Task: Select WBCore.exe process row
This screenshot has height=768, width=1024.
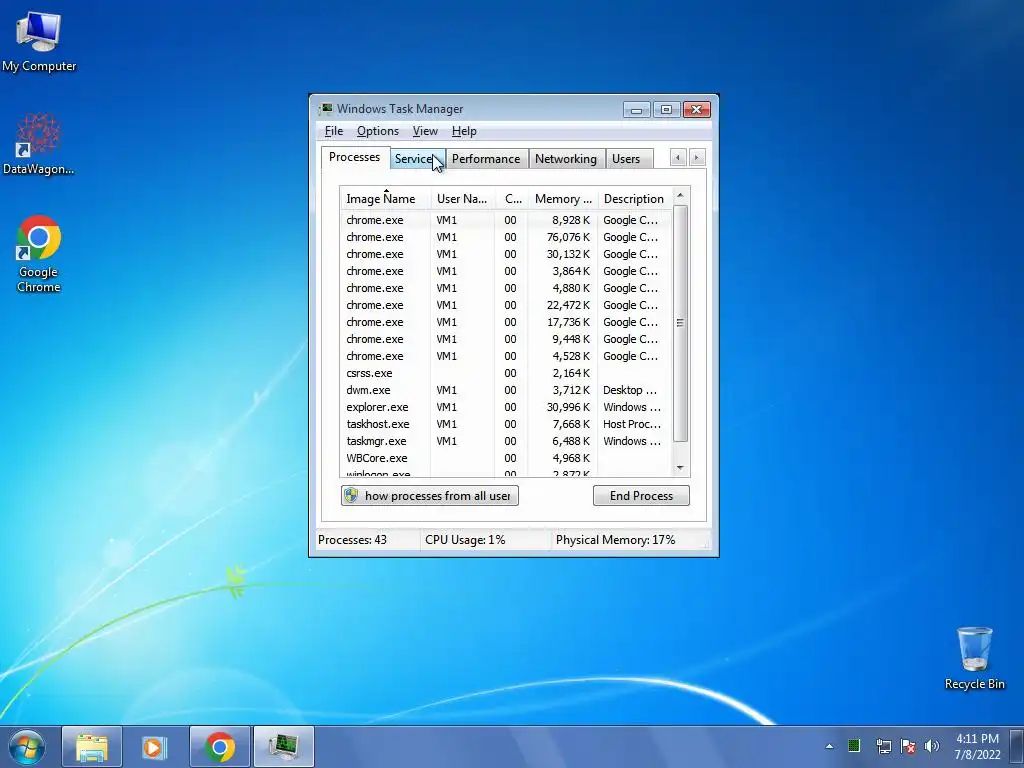Action: tap(506, 458)
